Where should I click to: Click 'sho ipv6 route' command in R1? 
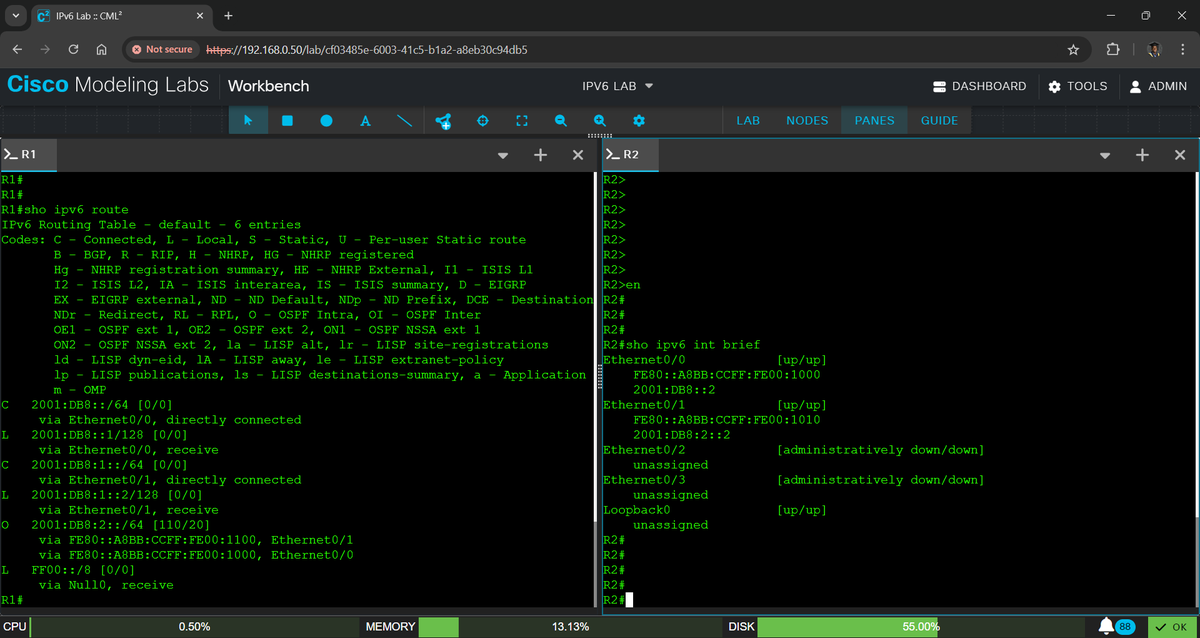[76, 210]
